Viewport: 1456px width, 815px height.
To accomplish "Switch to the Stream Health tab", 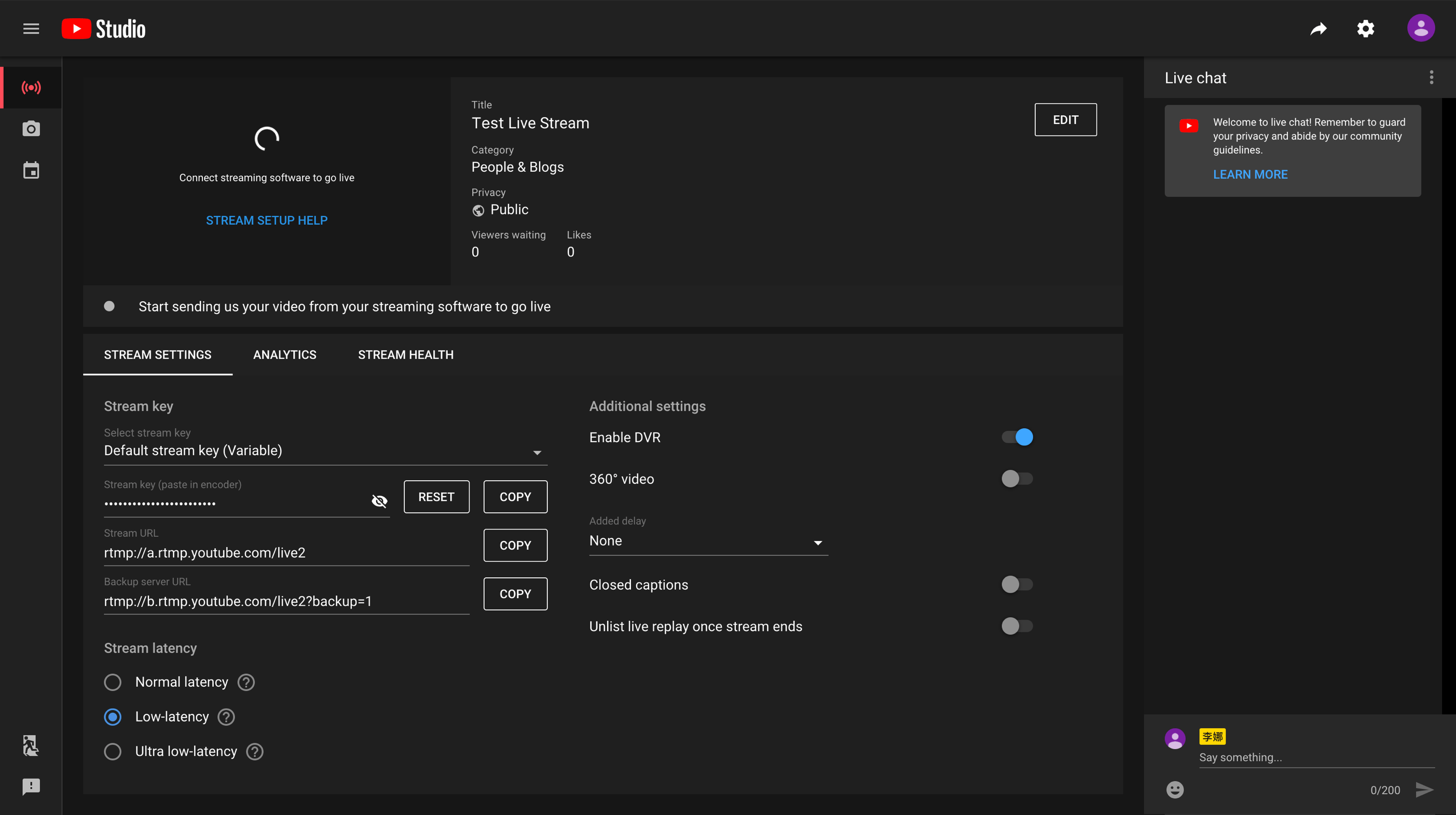I will (x=405, y=355).
